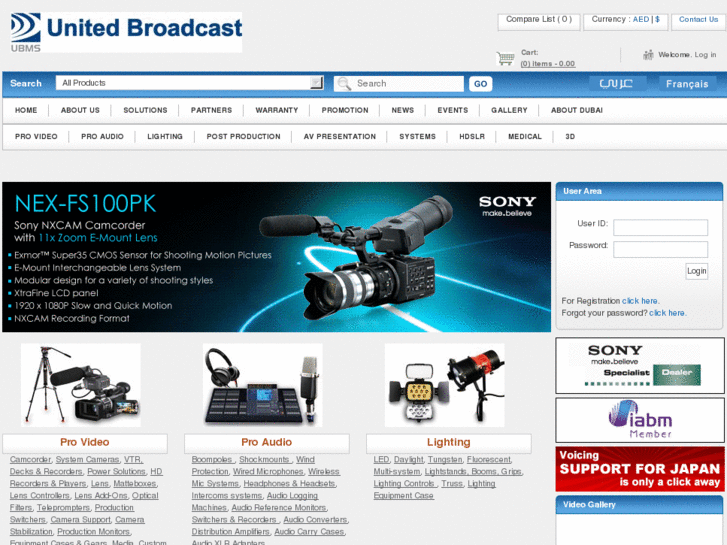Switch language to Français

[x=687, y=84]
